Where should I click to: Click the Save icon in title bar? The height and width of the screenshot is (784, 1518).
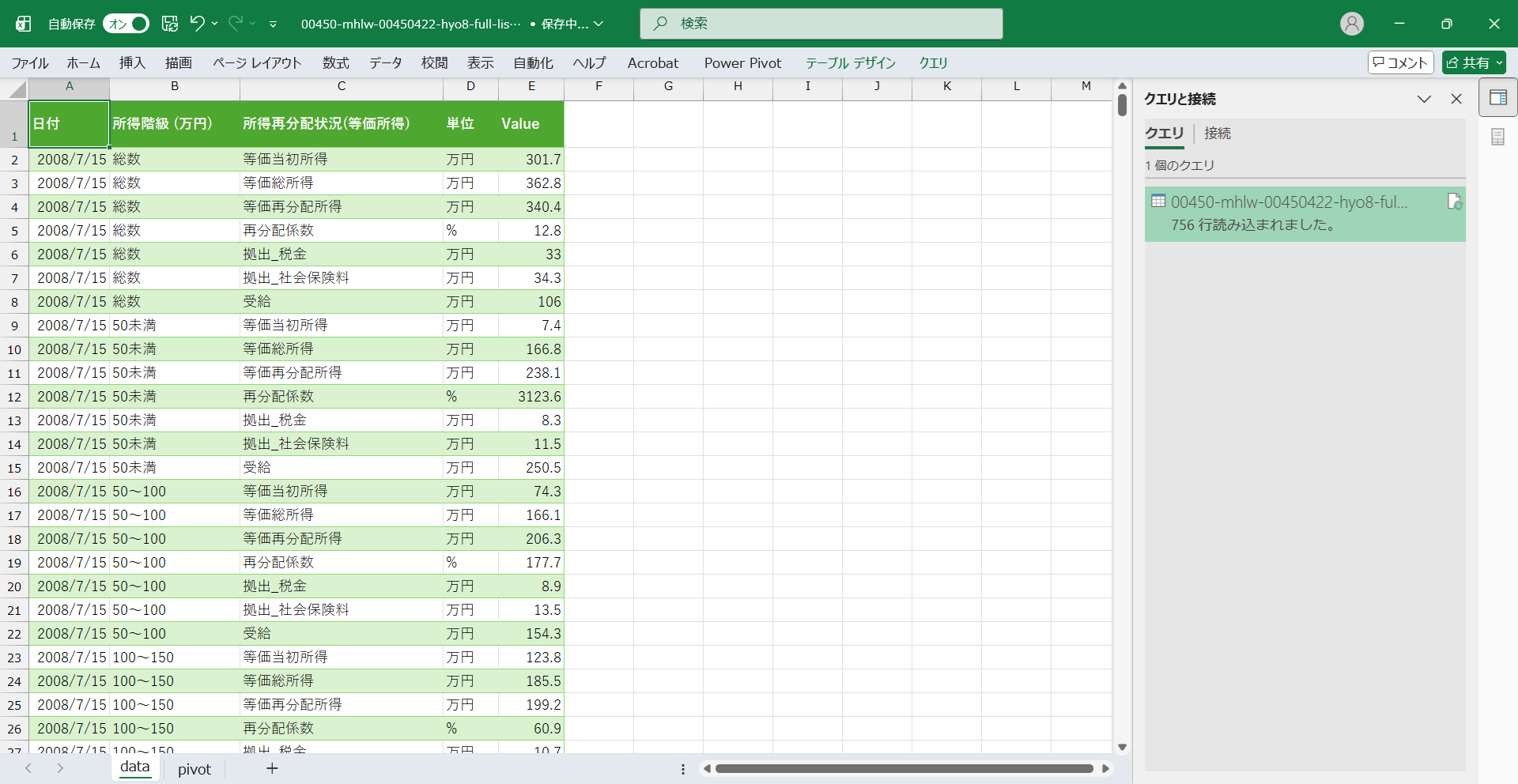click(x=170, y=24)
